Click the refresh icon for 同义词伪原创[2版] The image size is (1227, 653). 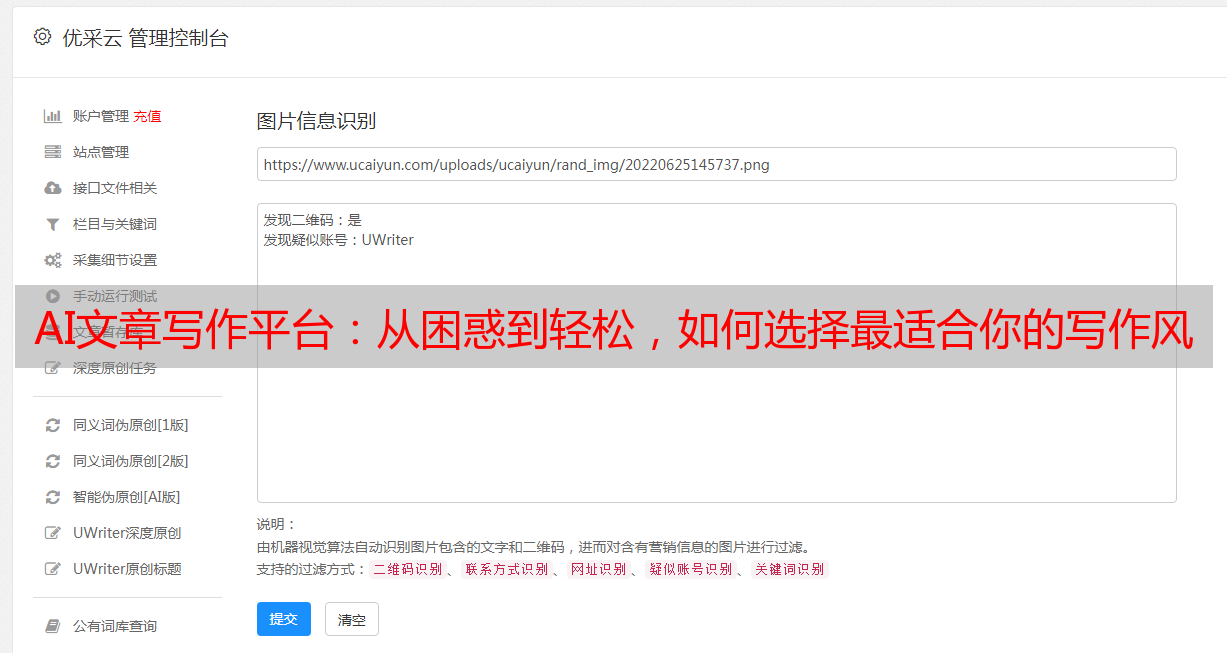pos(53,461)
